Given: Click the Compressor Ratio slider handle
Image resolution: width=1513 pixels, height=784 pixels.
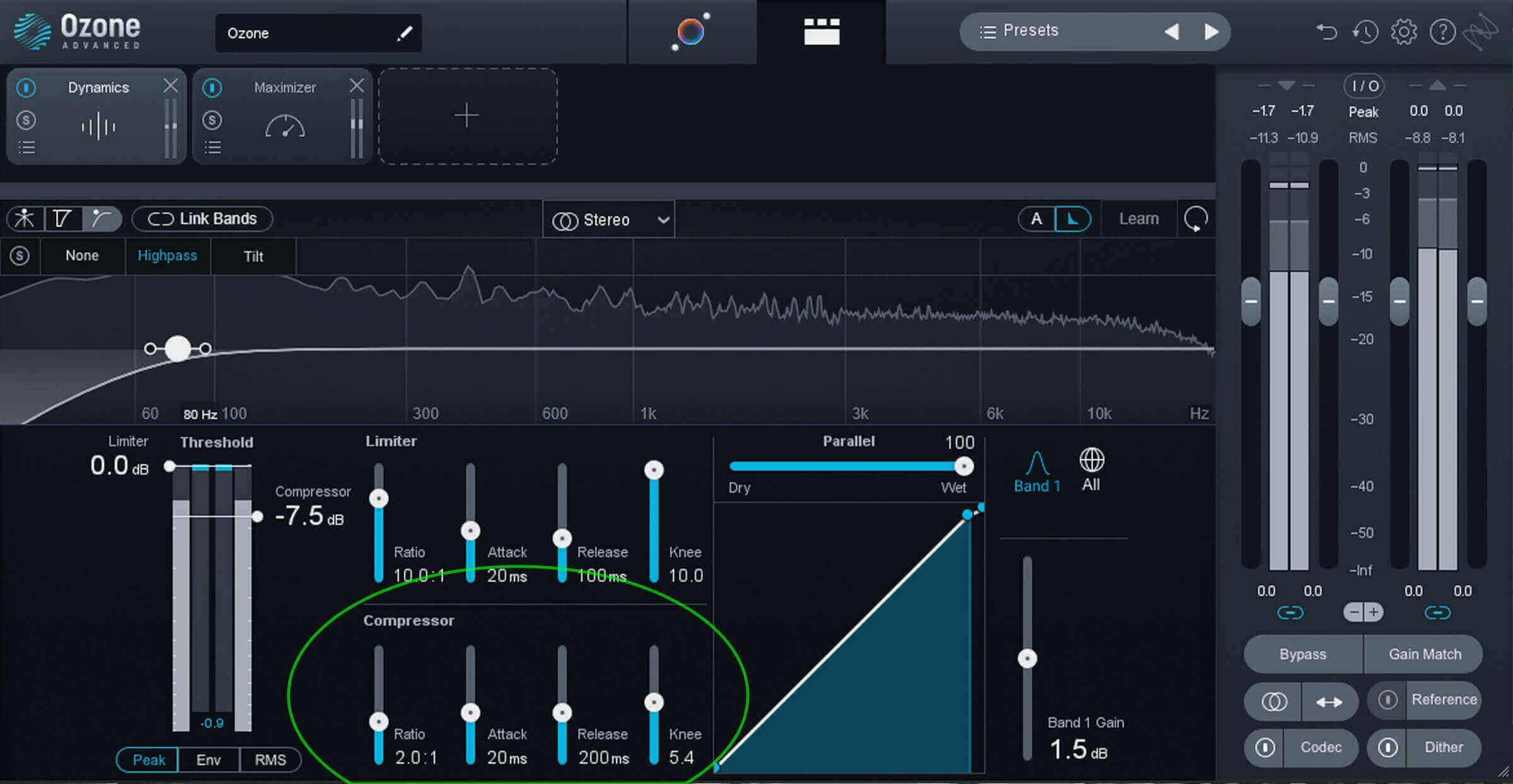Looking at the screenshot, I should (379, 722).
